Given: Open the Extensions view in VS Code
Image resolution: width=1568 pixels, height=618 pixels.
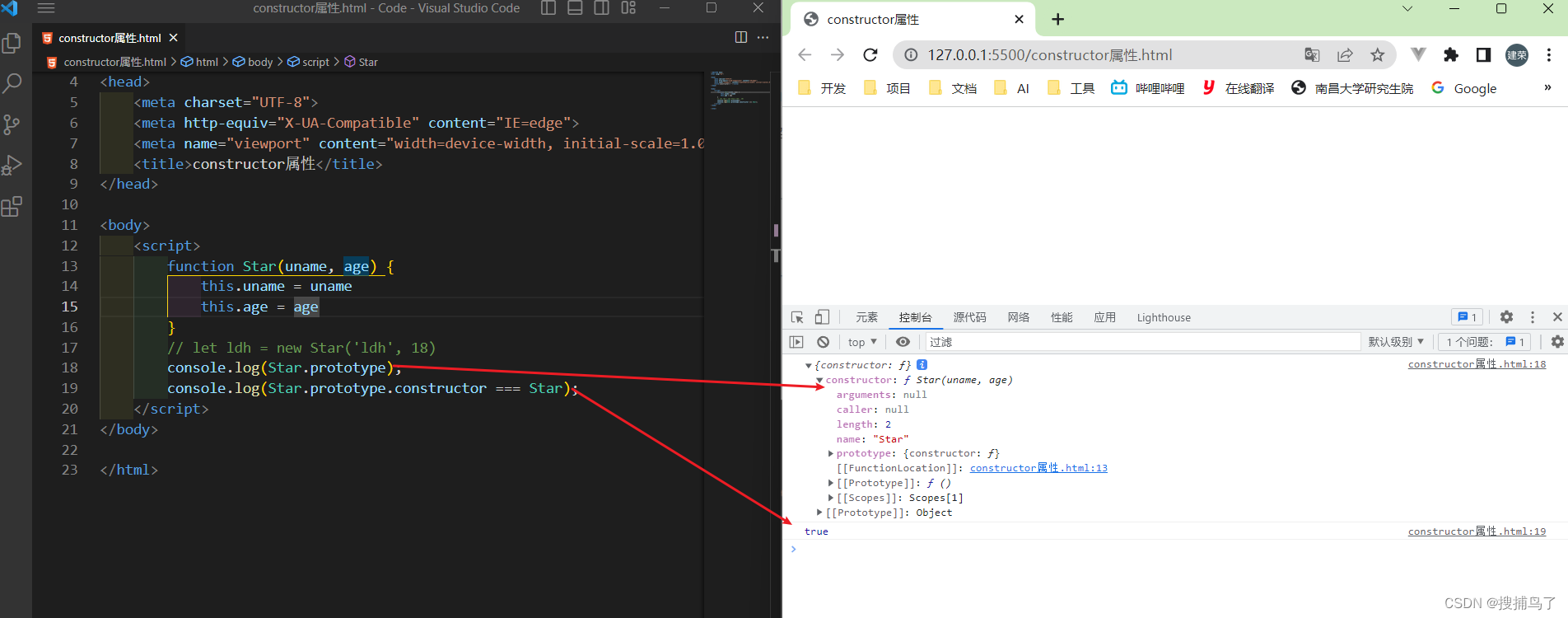Looking at the screenshot, I should pos(12,206).
